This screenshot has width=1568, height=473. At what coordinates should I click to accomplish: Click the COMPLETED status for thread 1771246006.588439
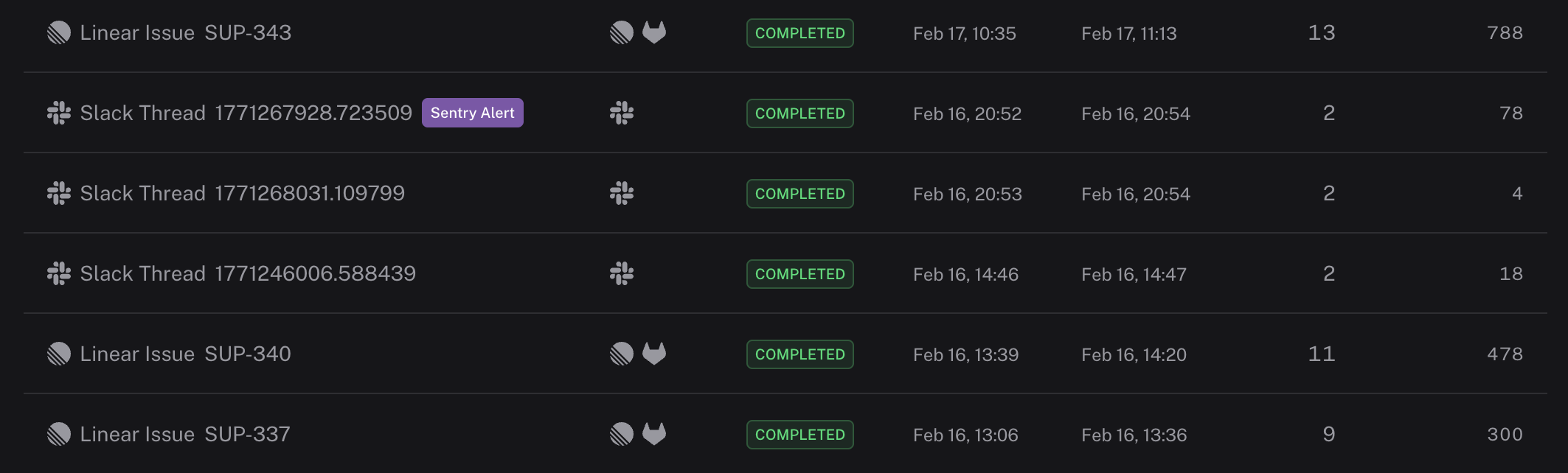pyautogui.click(x=799, y=273)
